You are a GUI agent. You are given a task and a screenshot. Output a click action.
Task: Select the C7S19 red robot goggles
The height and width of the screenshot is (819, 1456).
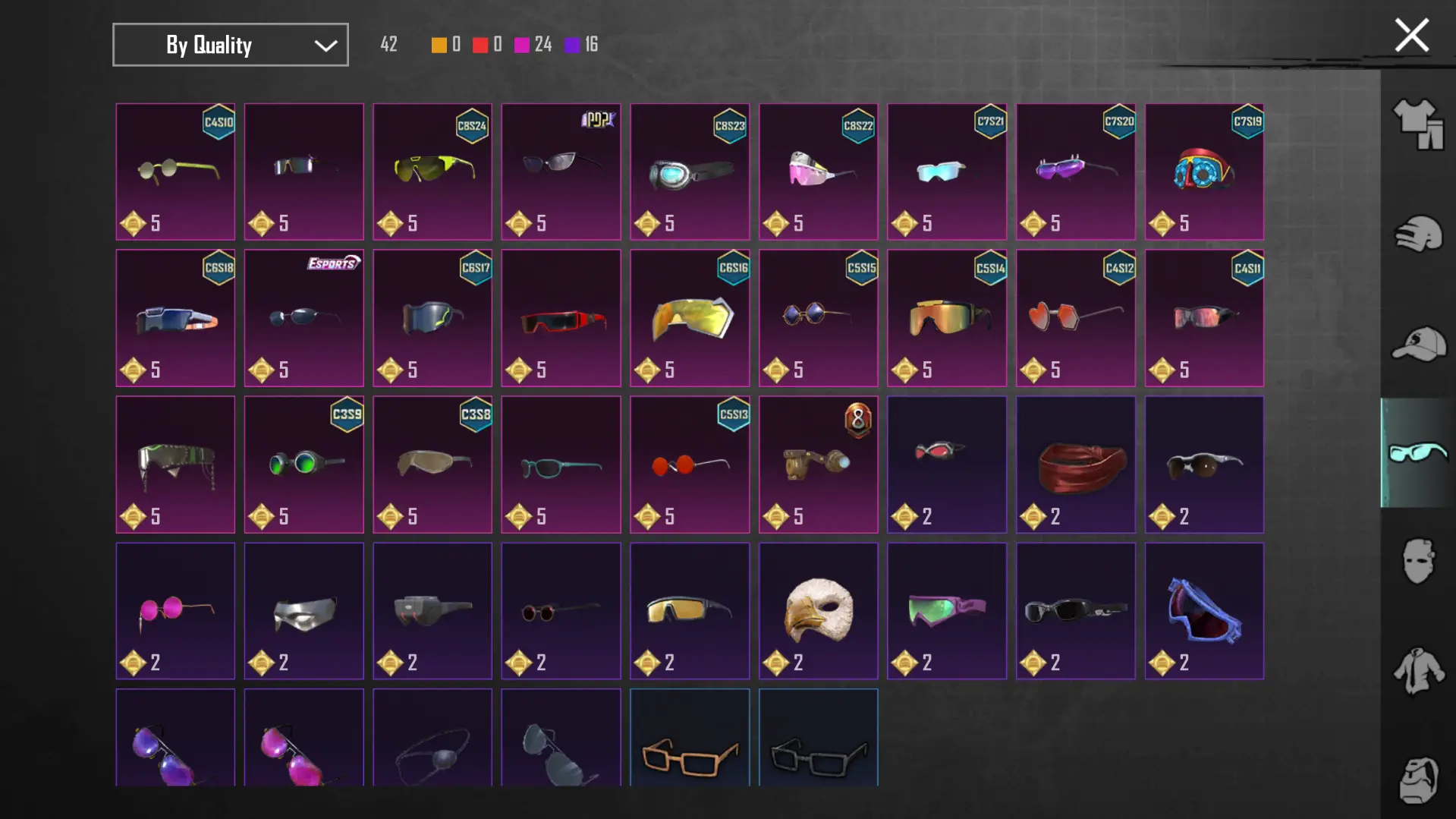pyautogui.click(x=1204, y=172)
